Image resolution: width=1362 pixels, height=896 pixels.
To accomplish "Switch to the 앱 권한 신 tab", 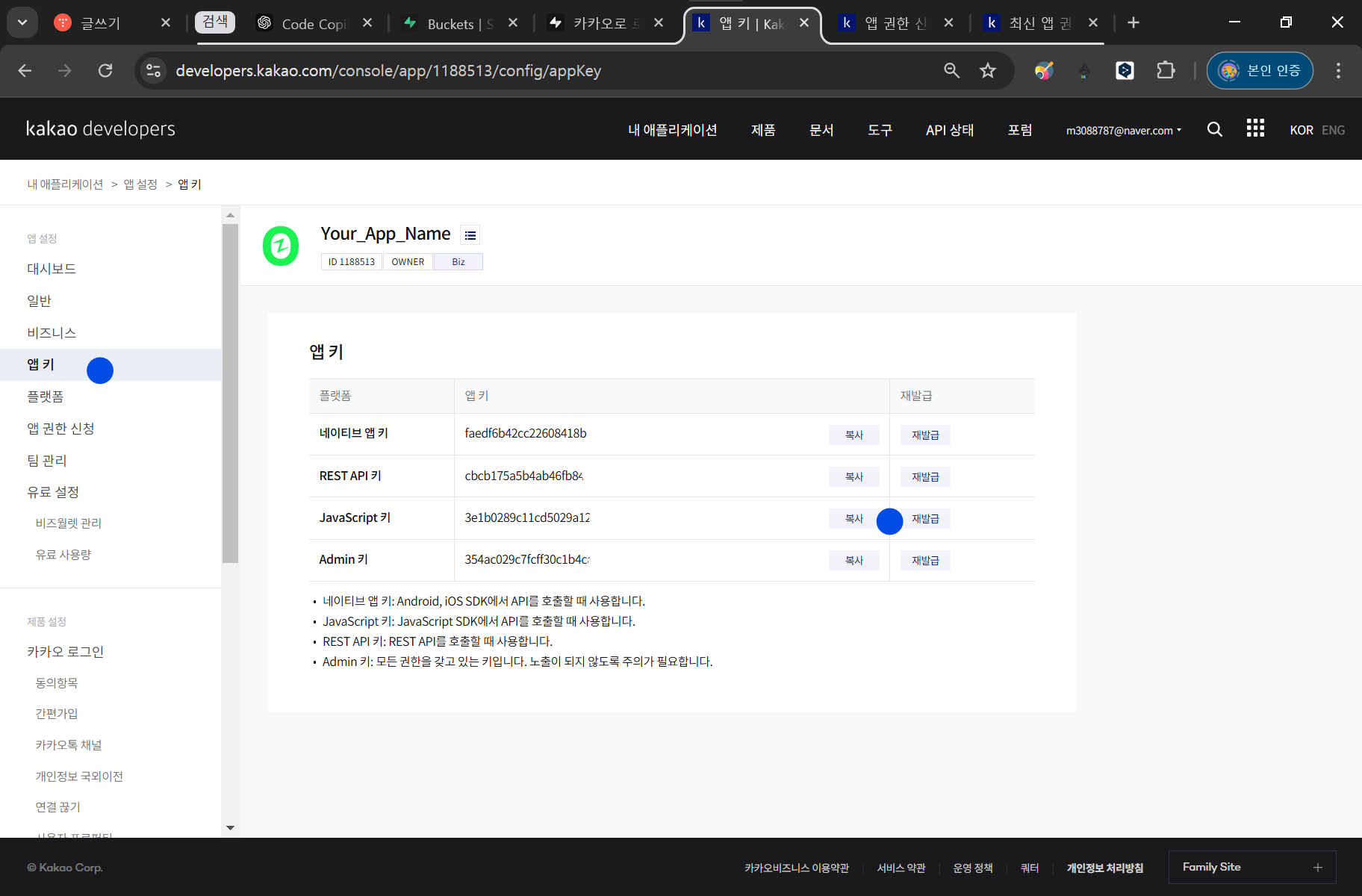I will tap(895, 23).
